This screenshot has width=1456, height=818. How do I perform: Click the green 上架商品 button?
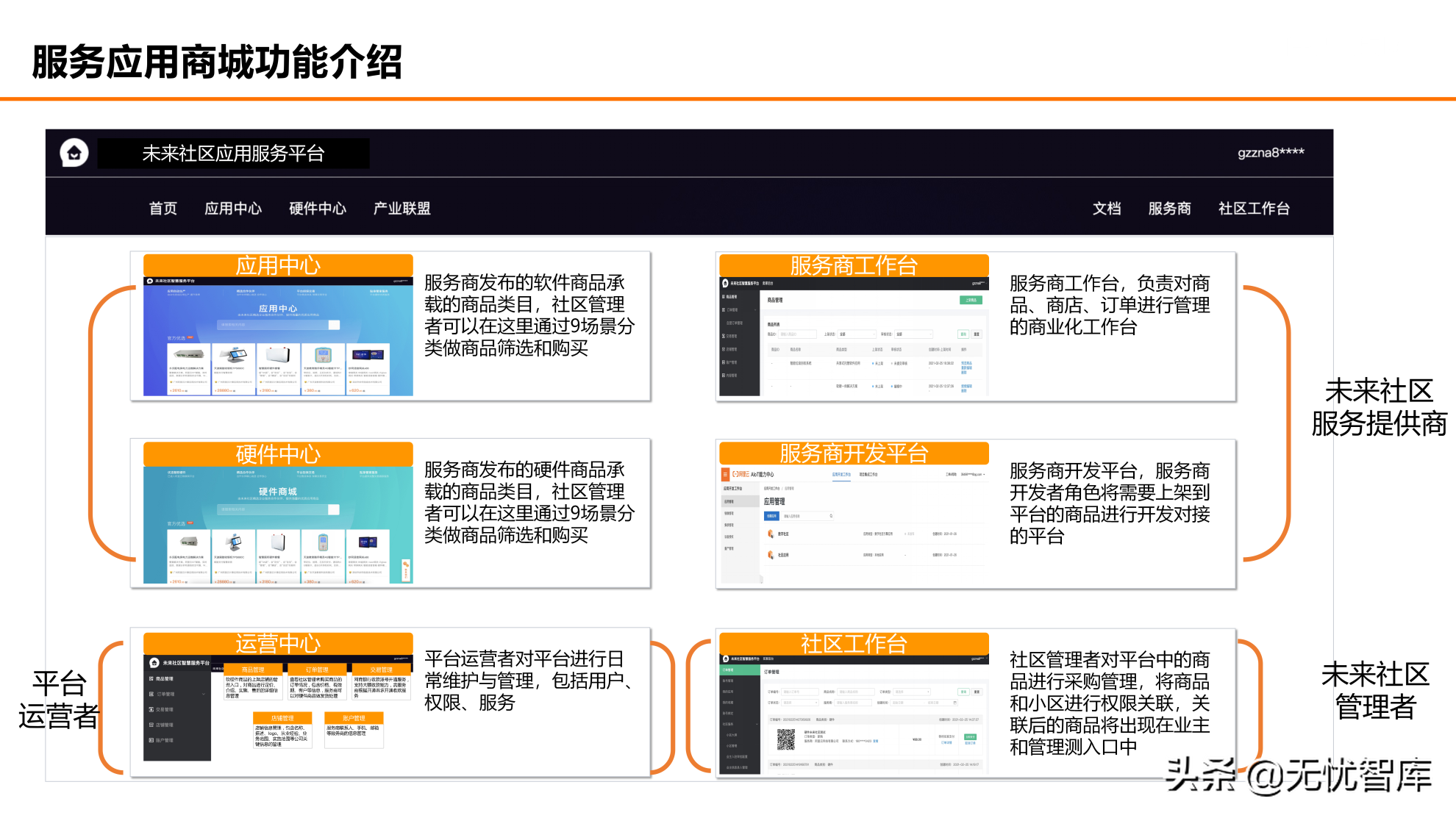[x=971, y=300]
